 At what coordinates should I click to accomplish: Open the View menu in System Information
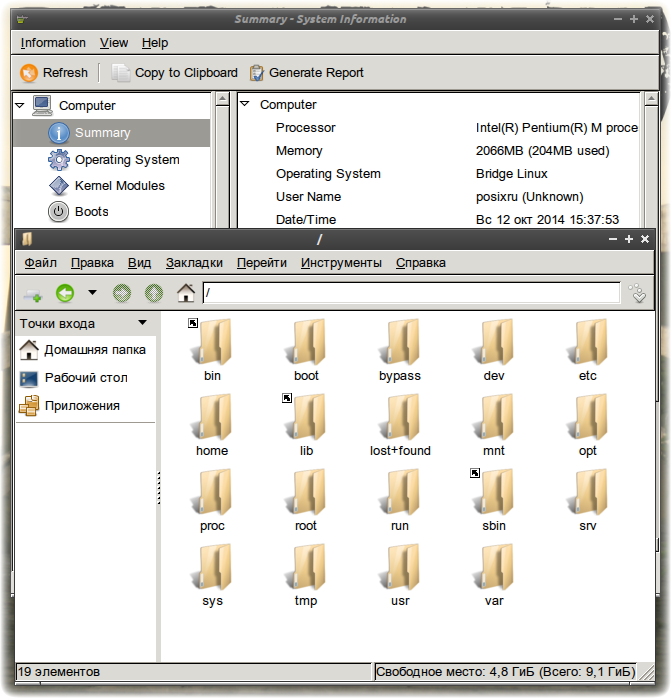(114, 43)
